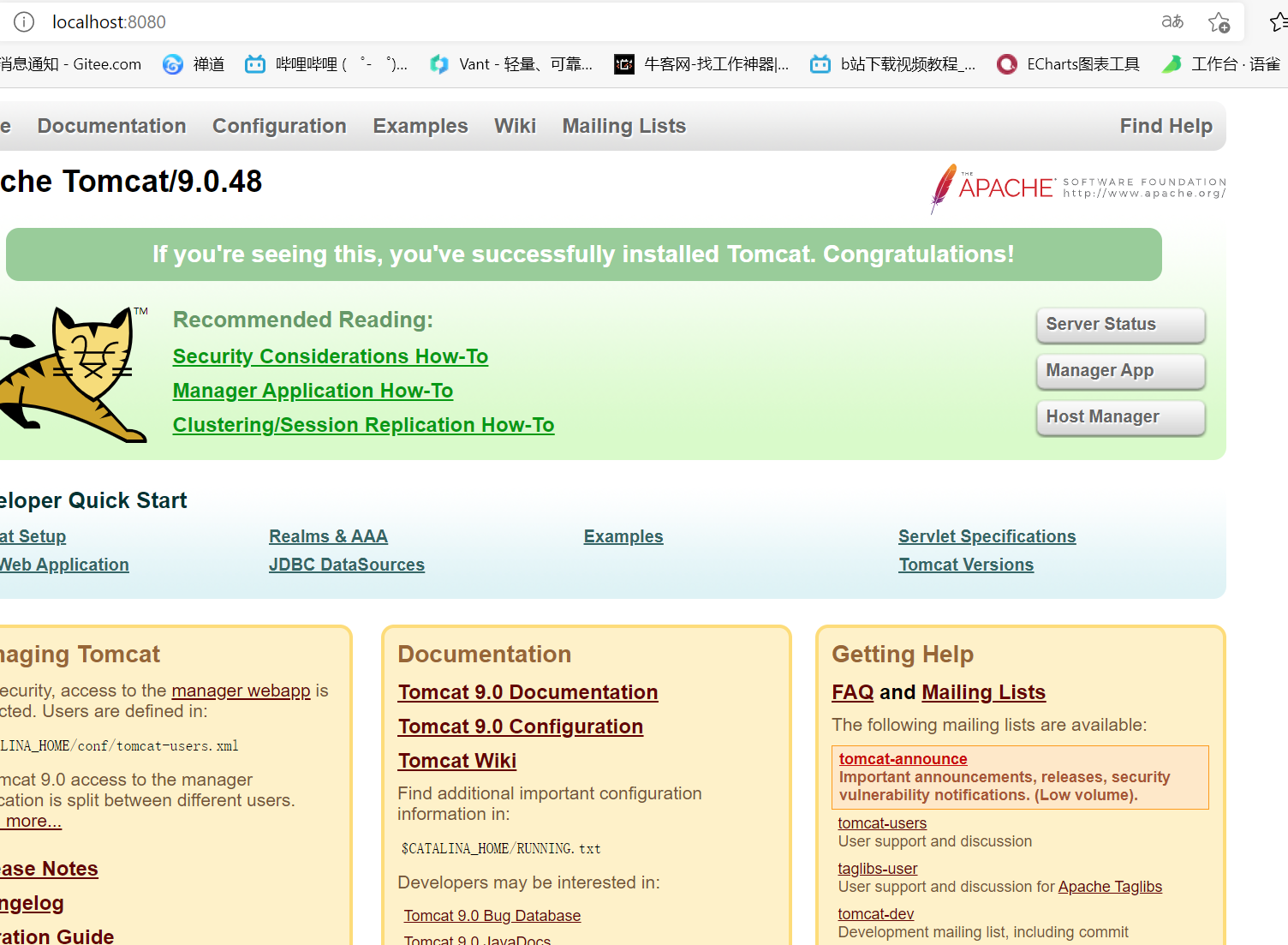Viewport: 1288px width, 945px height.
Task: Click the Host Manager button
Action: coord(1121,417)
